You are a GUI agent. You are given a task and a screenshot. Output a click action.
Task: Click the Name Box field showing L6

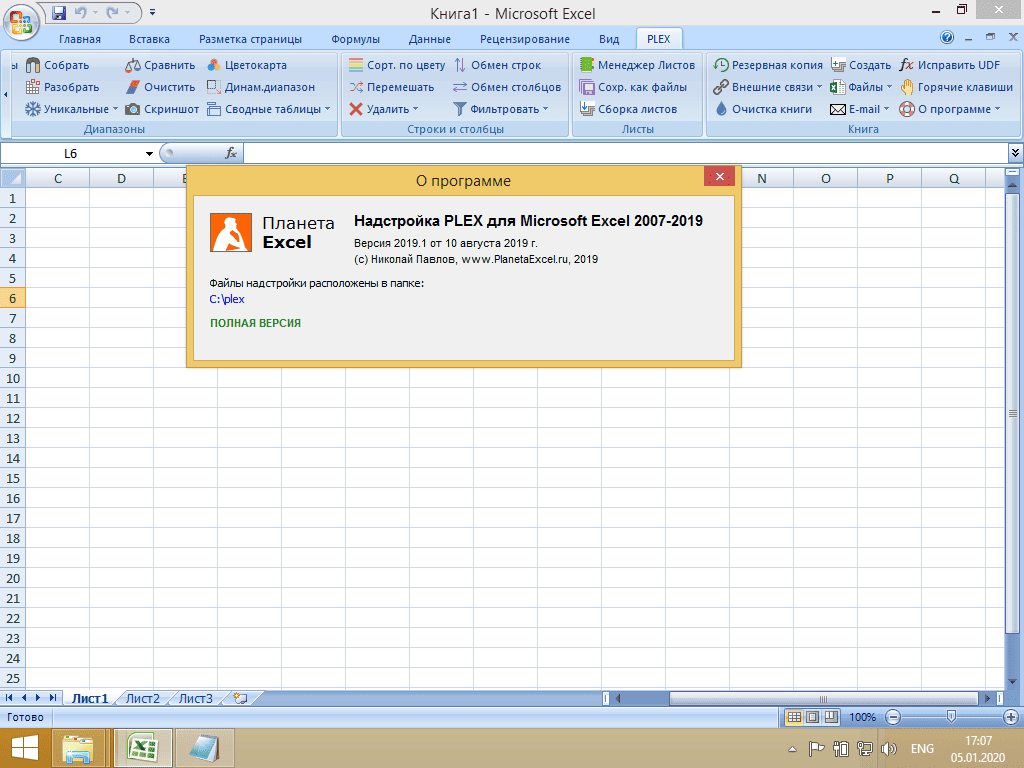tap(71, 153)
